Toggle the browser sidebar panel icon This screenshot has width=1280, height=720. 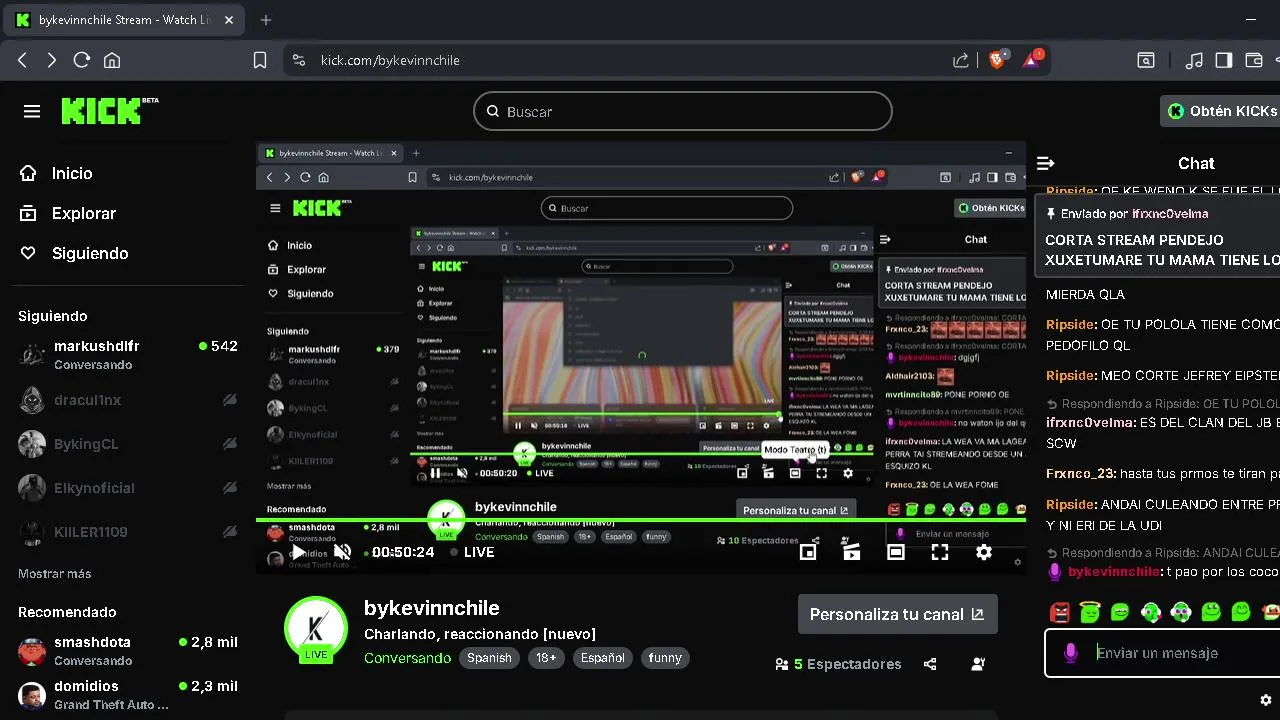[1223, 60]
